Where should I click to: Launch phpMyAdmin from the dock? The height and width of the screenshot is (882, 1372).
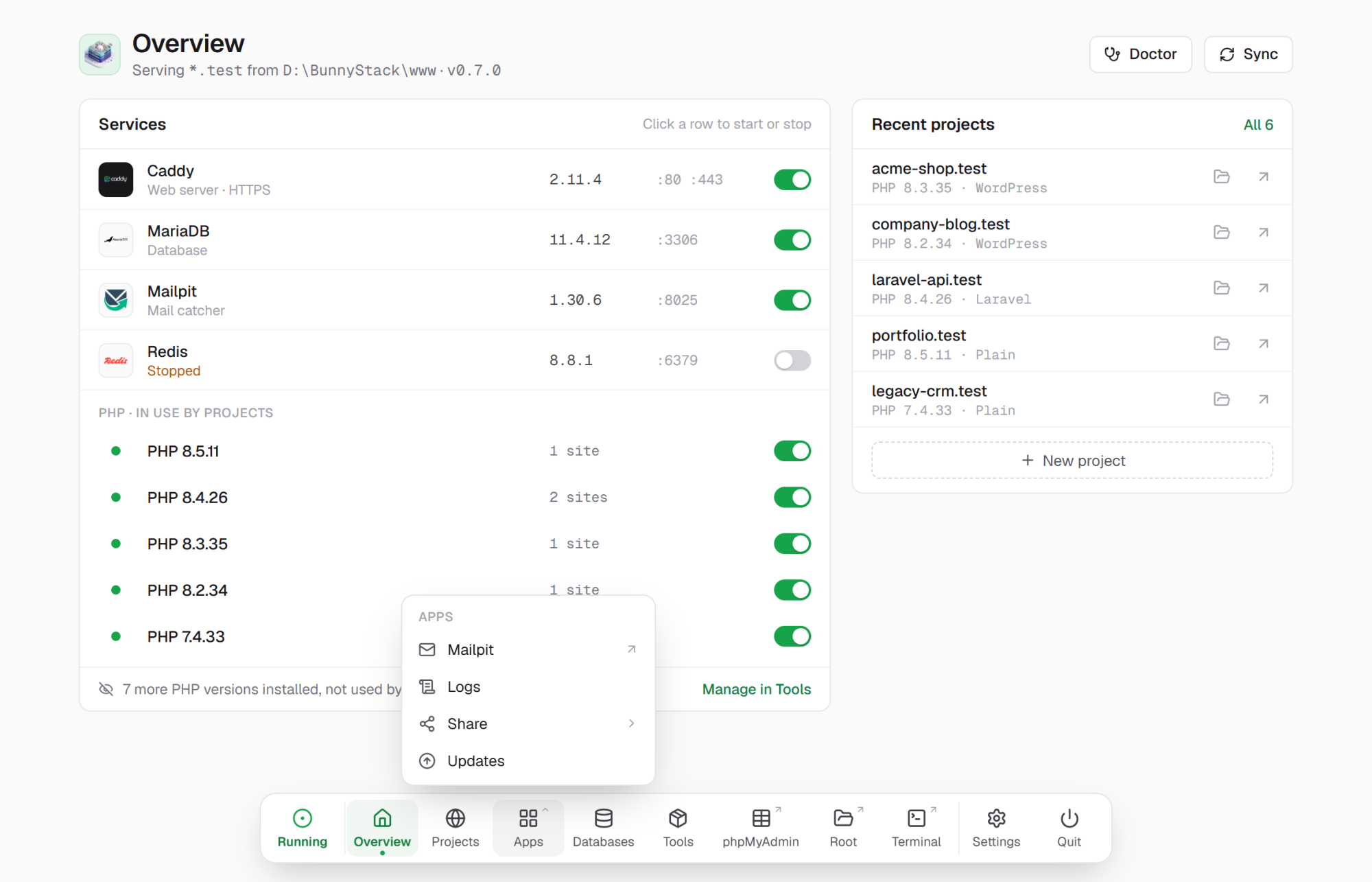[760, 828]
